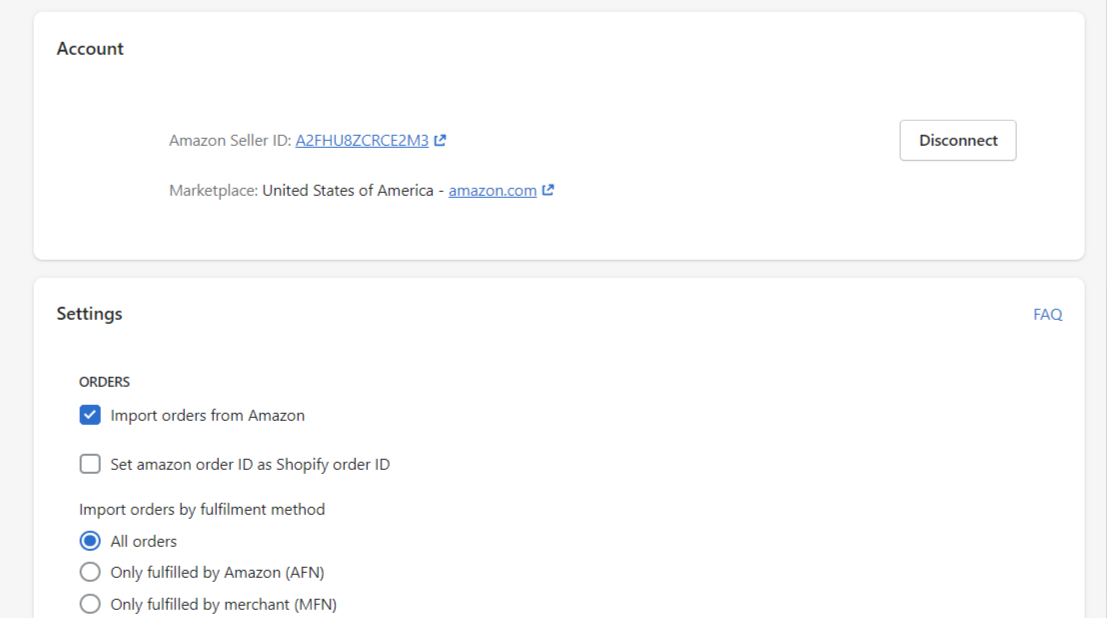The height and width of the screenshot is (618, 1107).
Task: Click the ORDERS subsection heading
Action: point(104,382)
